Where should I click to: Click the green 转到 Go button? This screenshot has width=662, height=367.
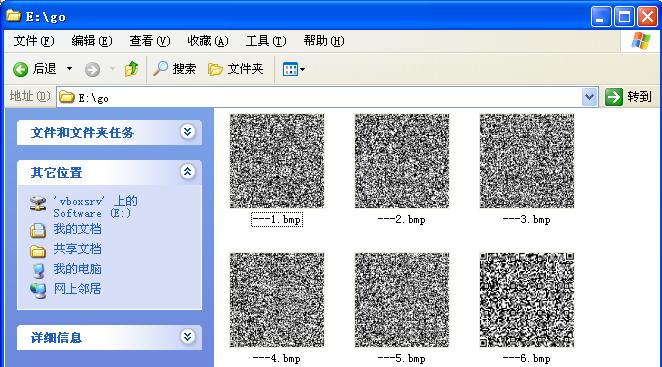click(x=629, y=97)
